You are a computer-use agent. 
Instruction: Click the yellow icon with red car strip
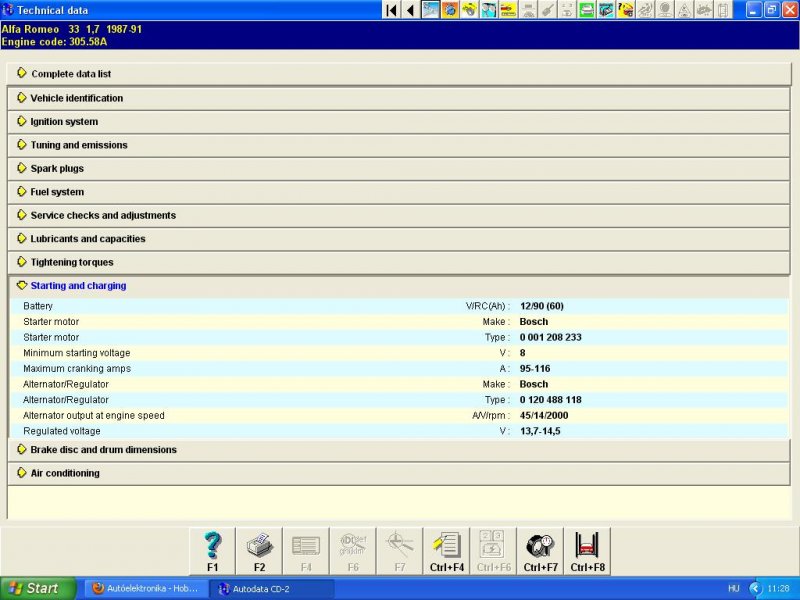(508, 10)
